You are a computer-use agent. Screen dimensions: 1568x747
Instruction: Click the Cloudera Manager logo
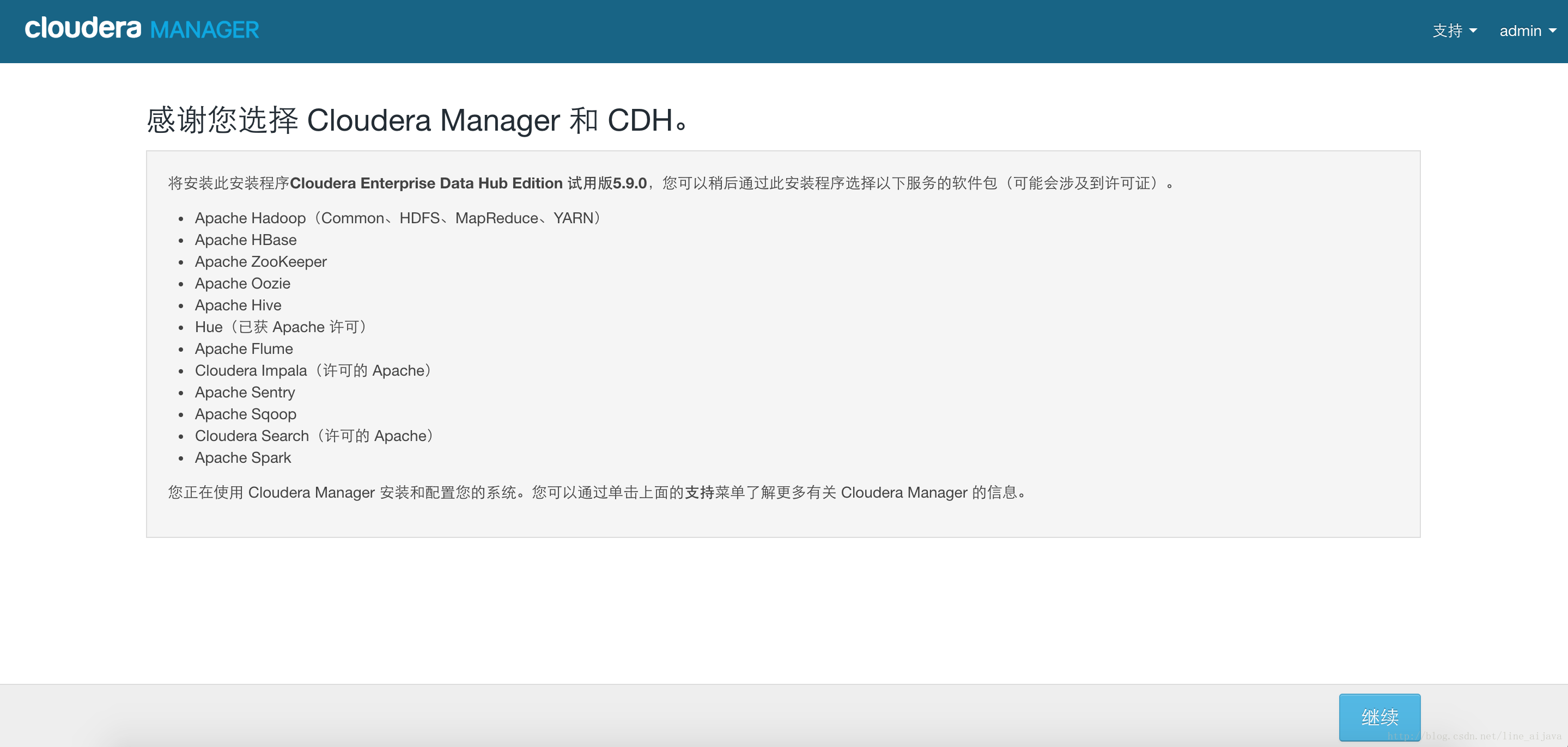(x=142, y=29)
